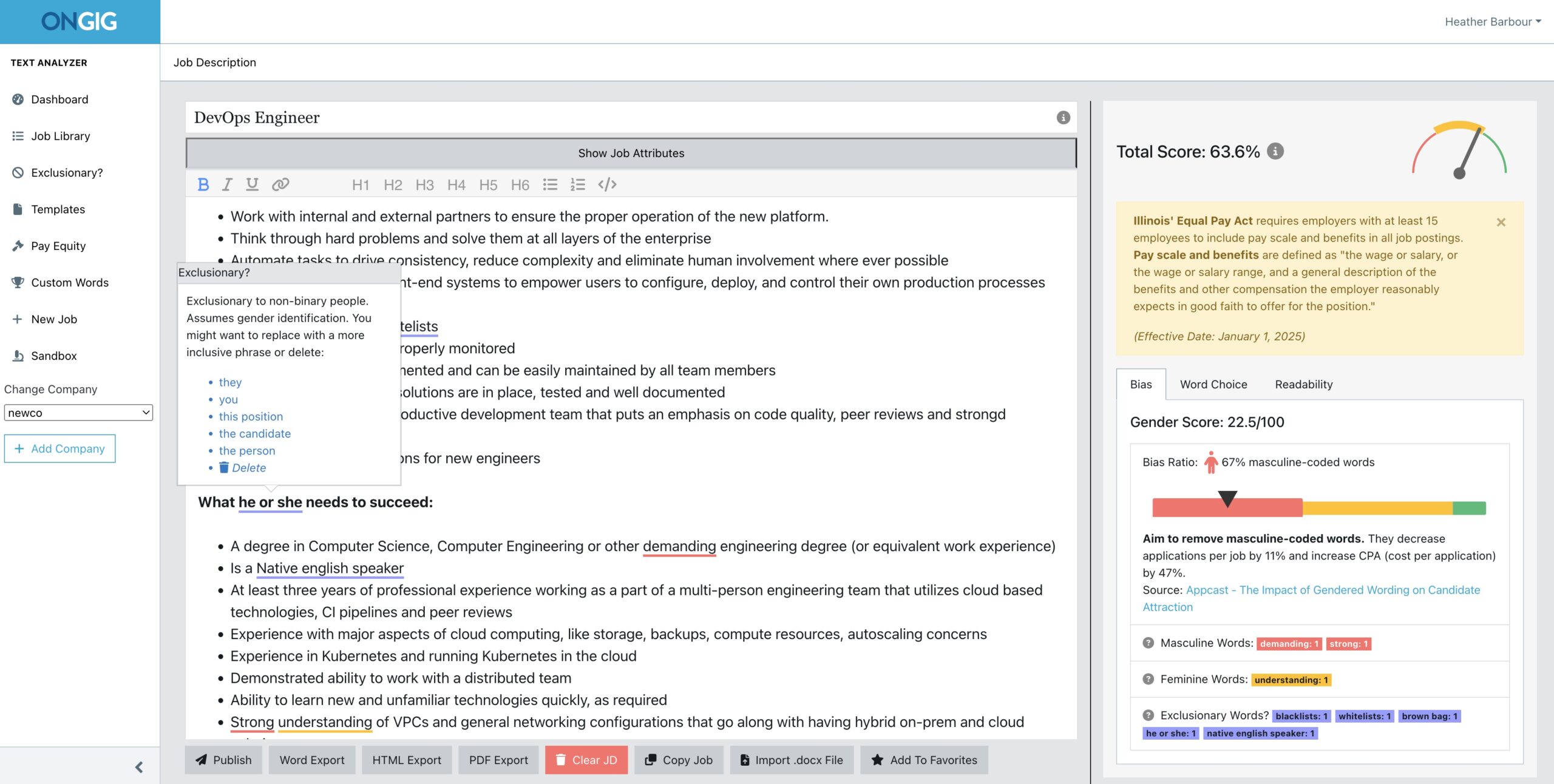
Task: Apply H5 heading style
Action: [x=488, y=184]
